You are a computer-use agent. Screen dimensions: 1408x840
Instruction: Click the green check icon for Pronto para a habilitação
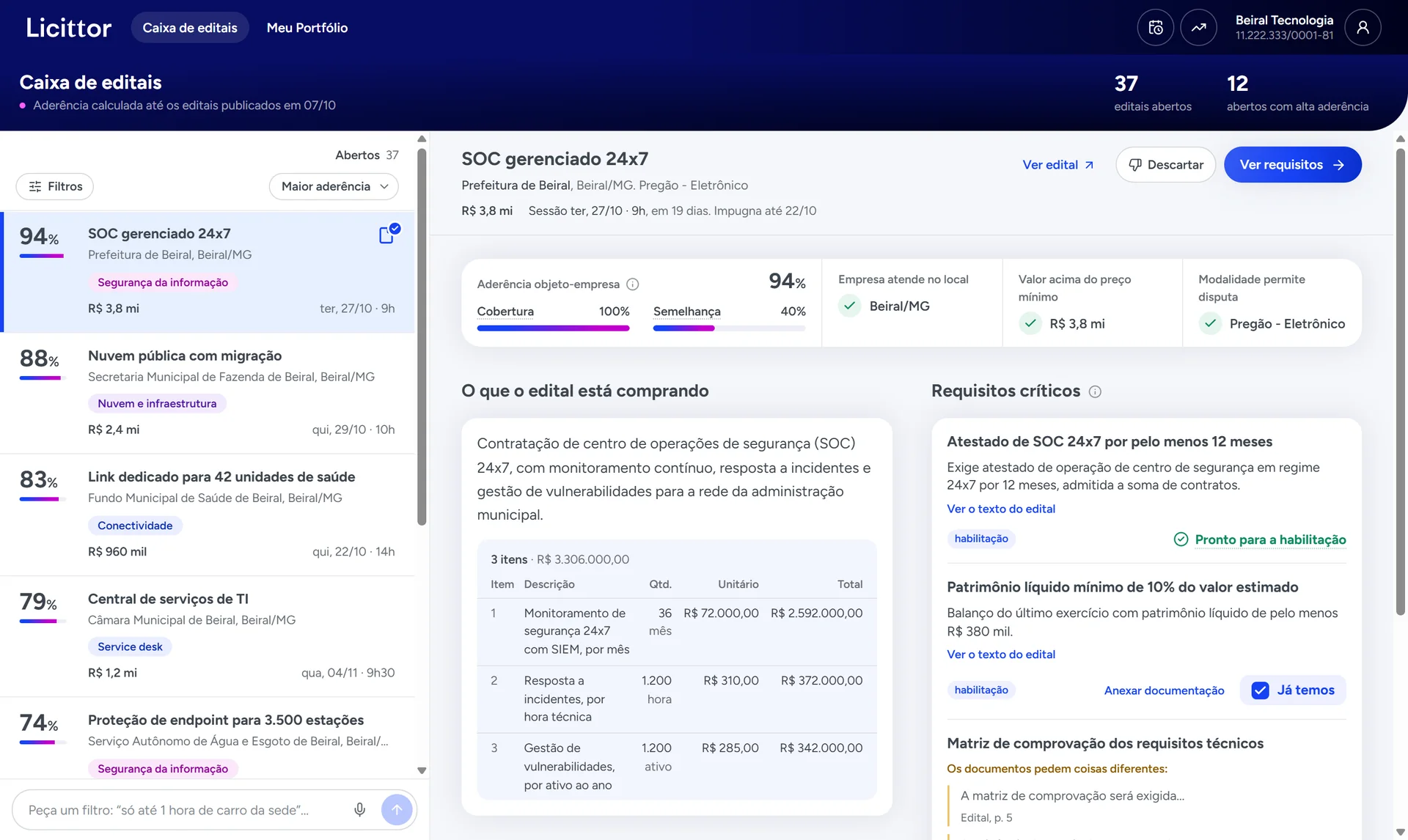[1181, 539]
